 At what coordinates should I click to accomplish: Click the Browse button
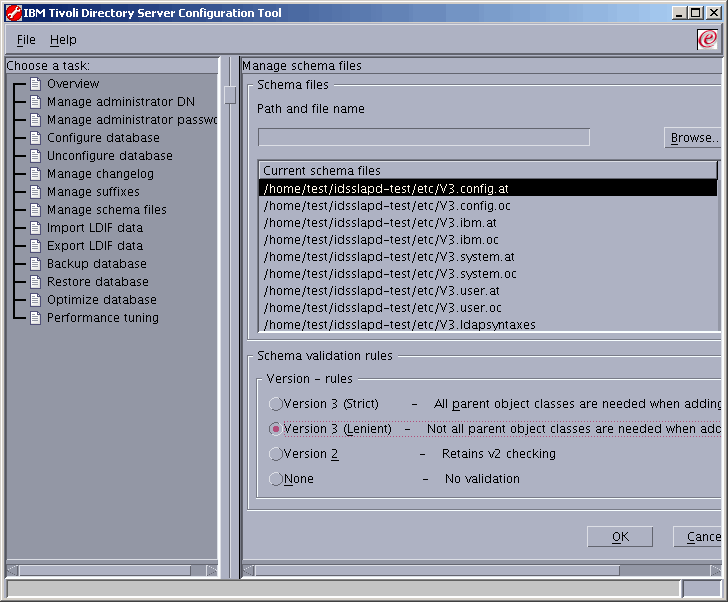(692, 138)
